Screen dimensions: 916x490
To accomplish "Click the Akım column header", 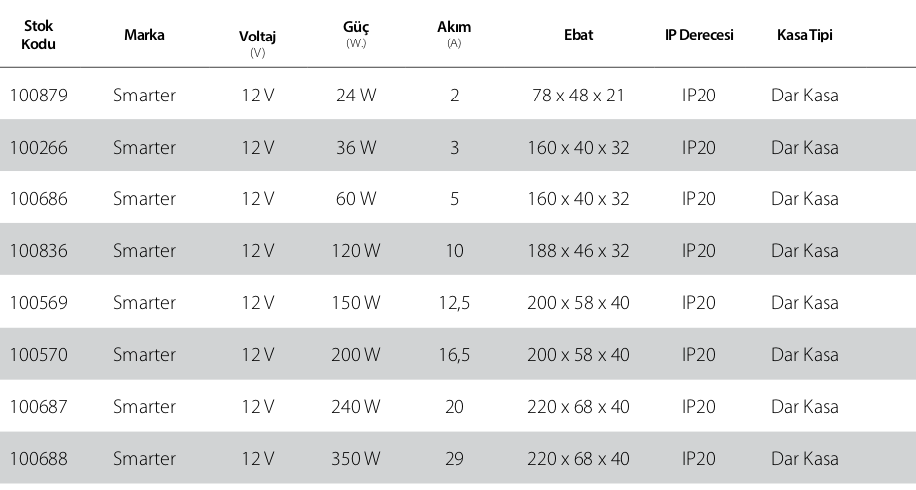I will click(x=454, y=34).
